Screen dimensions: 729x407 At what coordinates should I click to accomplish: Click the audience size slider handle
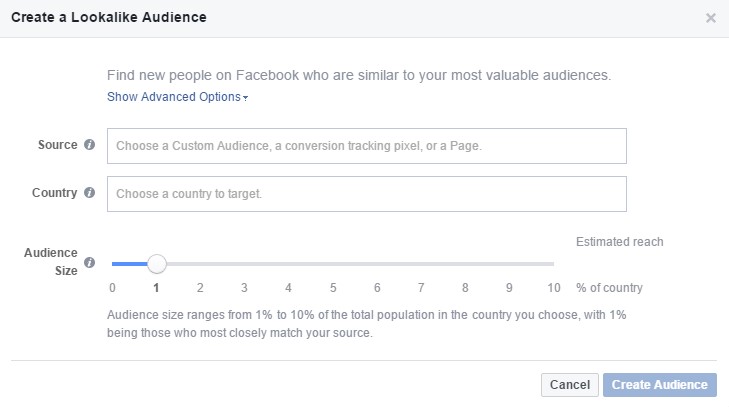coord(156,264)
